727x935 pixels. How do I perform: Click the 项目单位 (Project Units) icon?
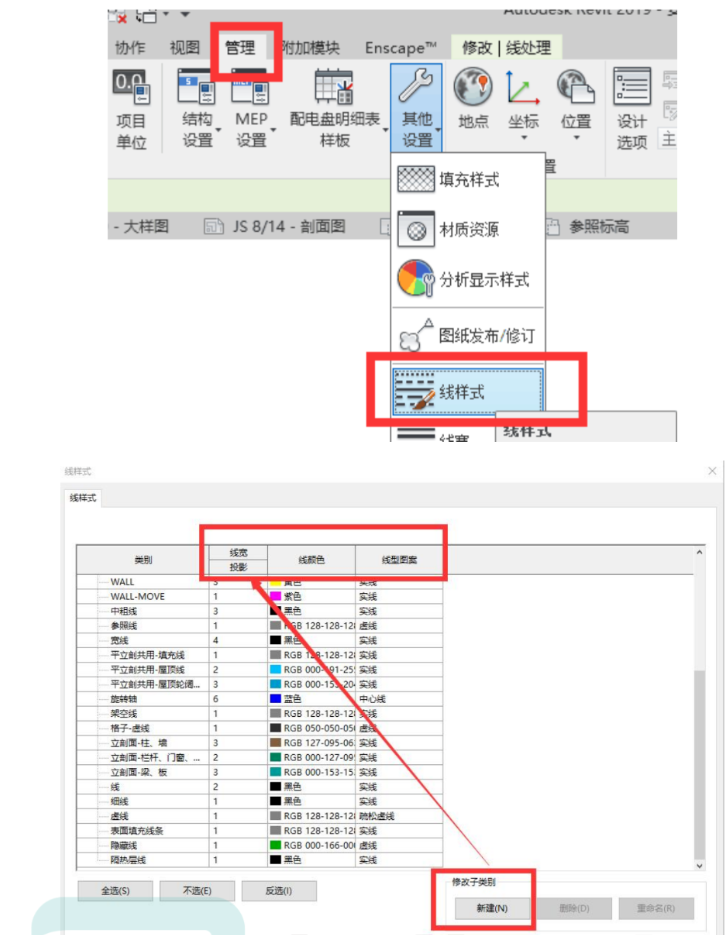131,87
